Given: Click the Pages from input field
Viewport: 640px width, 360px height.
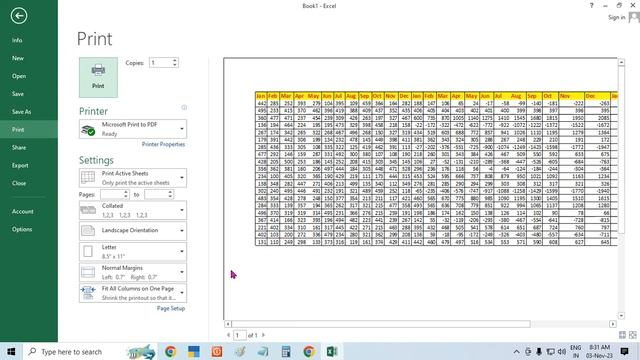Looking at the screenshot, I should [x=111, y=195].
